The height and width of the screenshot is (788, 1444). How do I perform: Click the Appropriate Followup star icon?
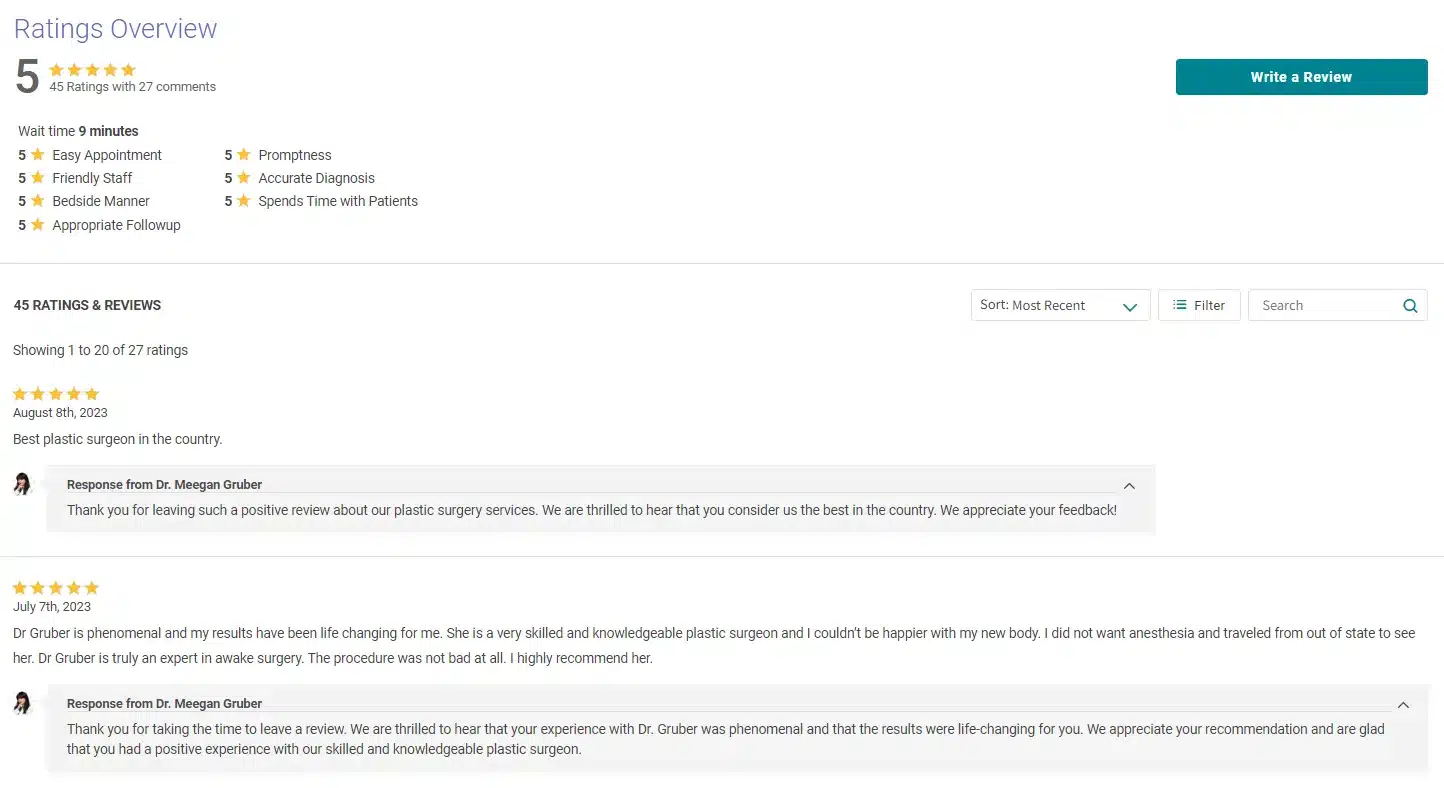coord(38,225)
